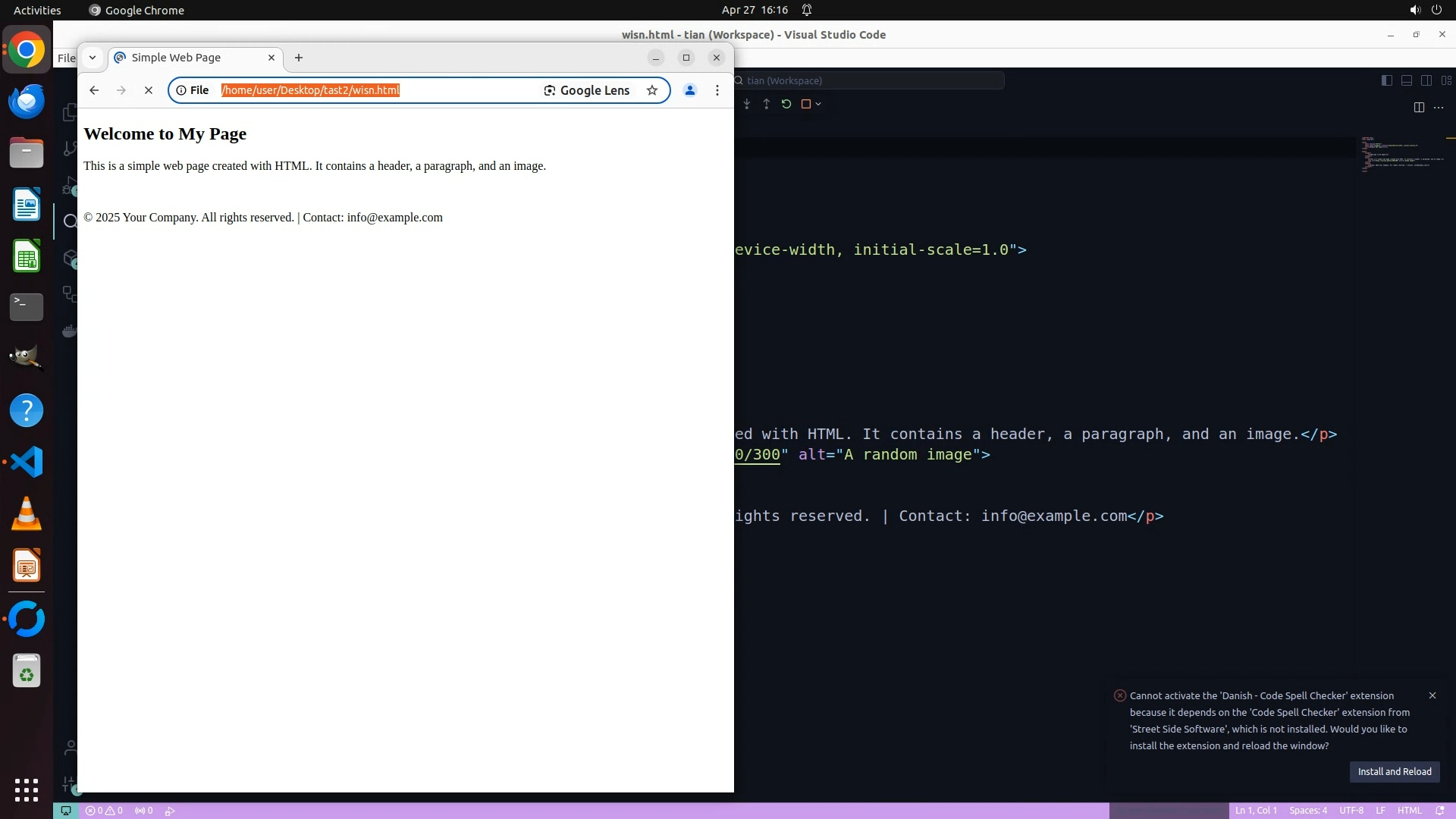Open Chrome three-dot menu
The width and height of the screenshot is (1456, 819).
pos(717,90)
